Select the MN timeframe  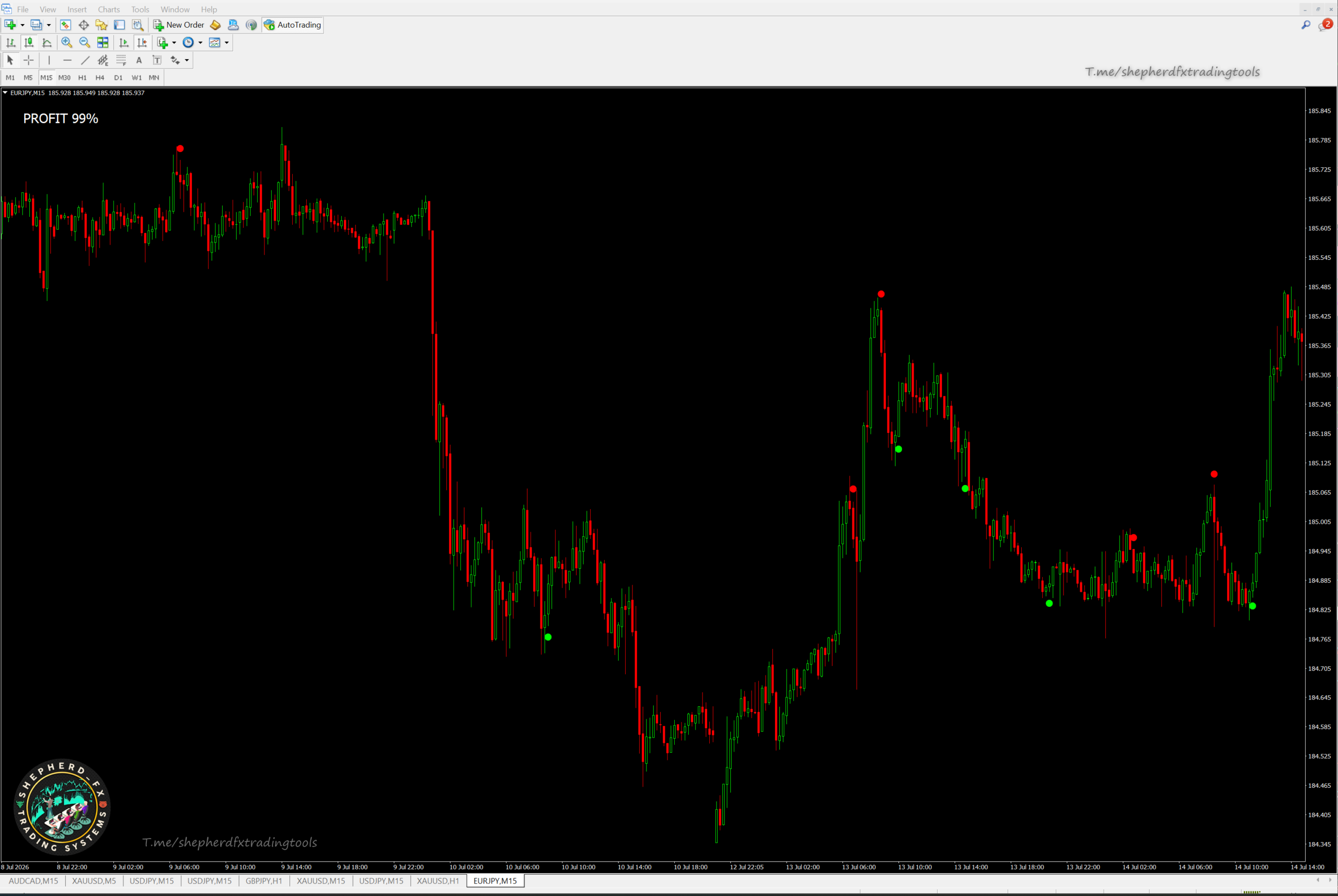point(154,78)
